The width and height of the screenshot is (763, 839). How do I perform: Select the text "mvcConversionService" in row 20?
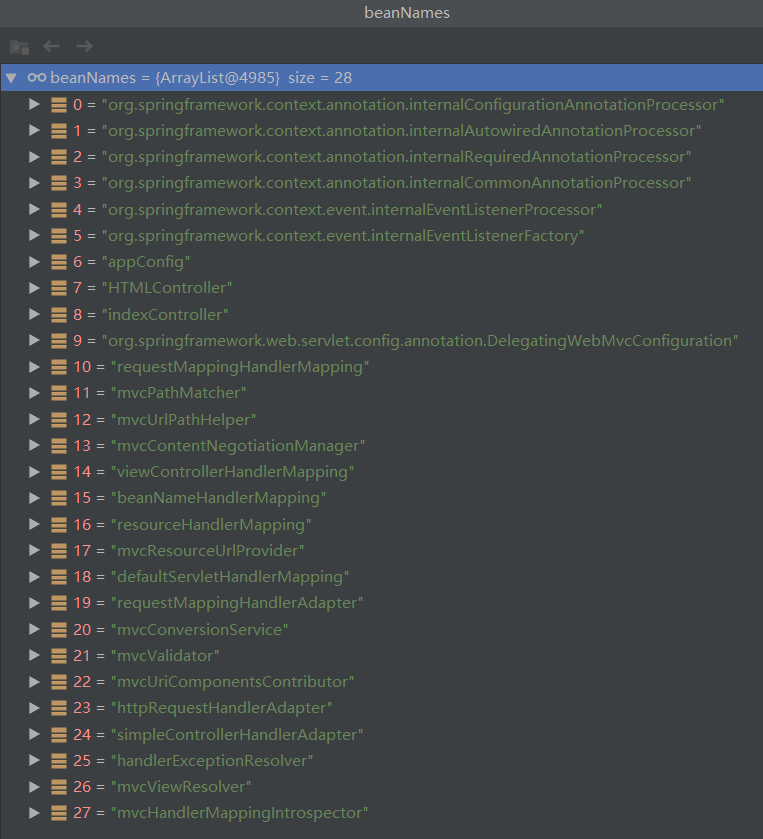pos(200,629)
